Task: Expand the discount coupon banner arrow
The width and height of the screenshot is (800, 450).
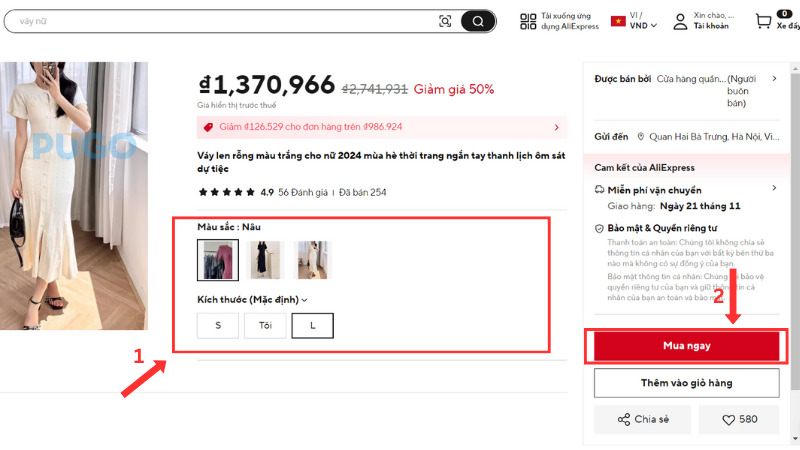Action: pyautogui.click(x=557, y=127)
